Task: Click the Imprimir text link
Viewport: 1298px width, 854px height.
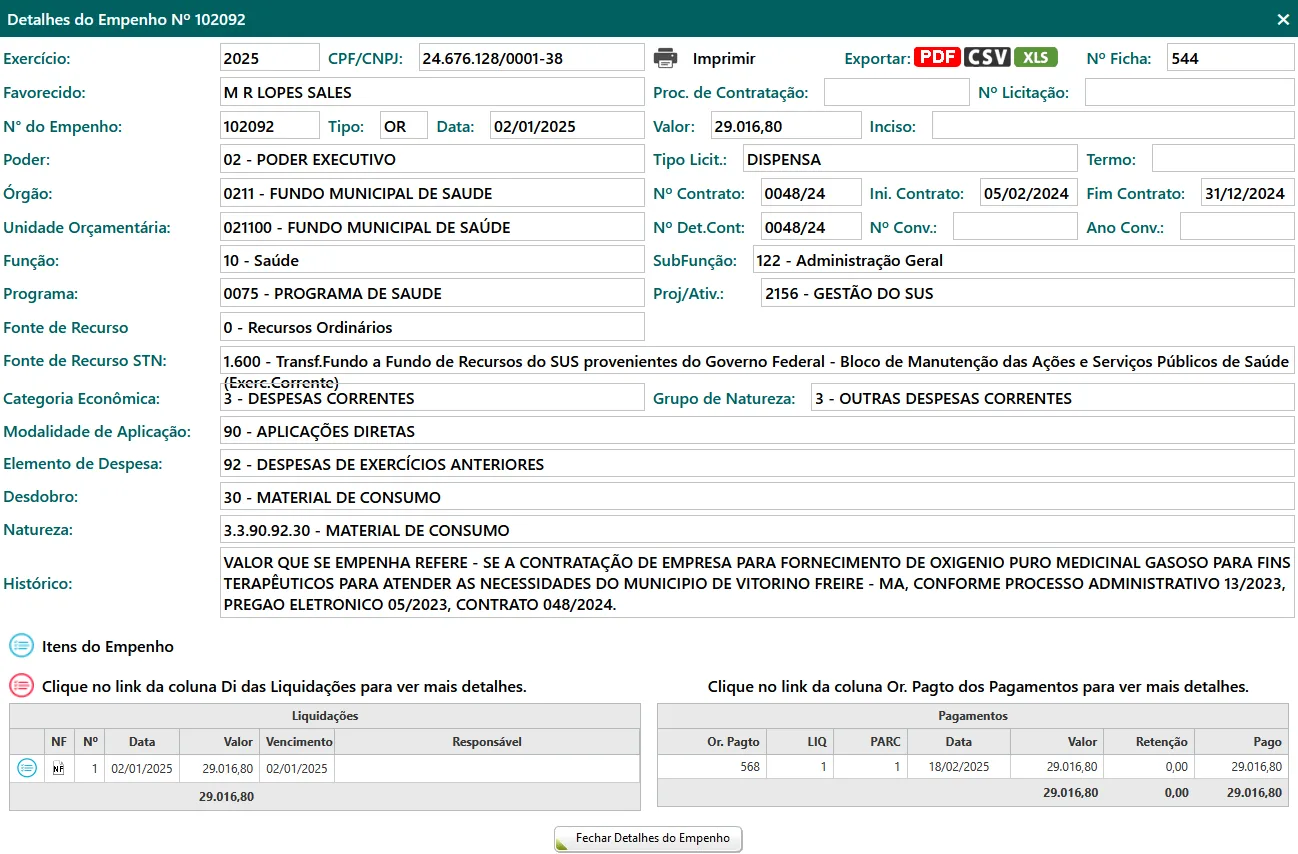Action: tap(724, 59)
